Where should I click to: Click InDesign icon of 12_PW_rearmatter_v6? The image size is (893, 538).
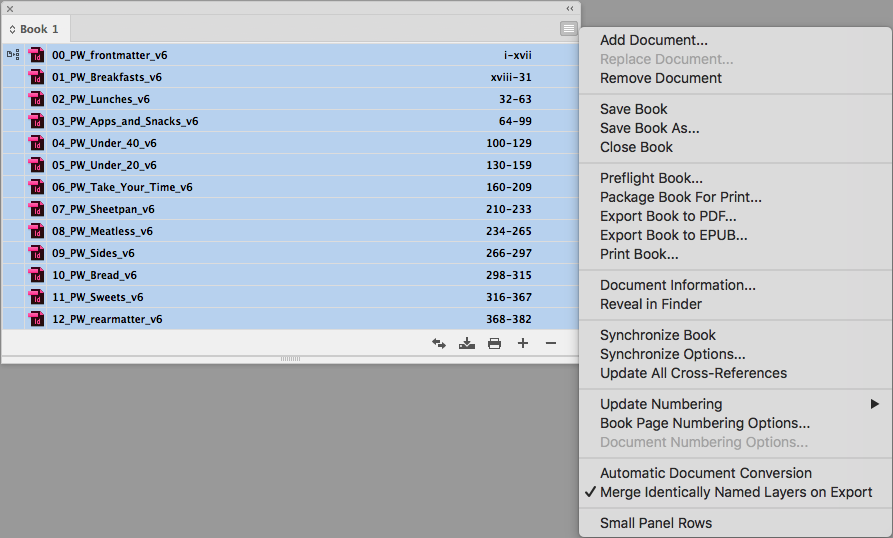(x=36, y=319)
